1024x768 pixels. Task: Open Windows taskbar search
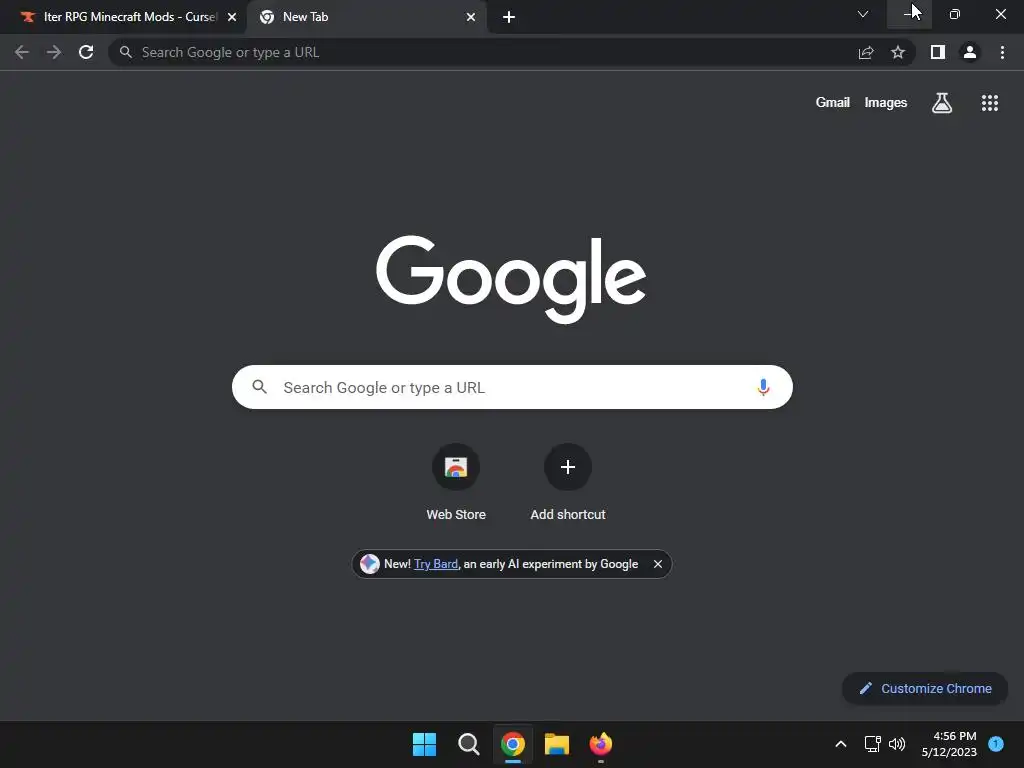468,744
